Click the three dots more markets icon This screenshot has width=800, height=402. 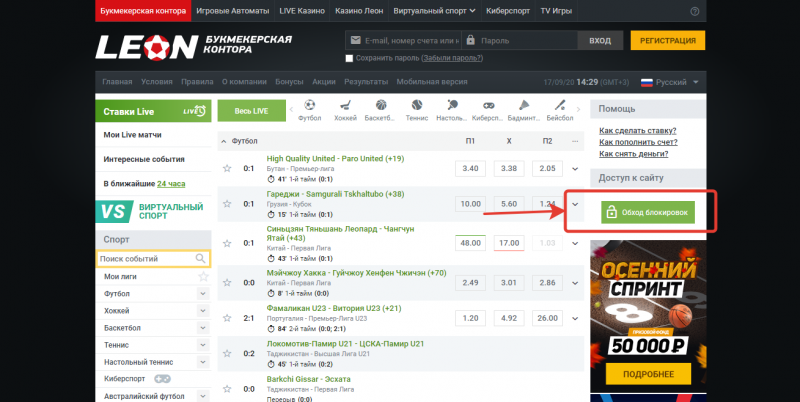pos(576,141)
